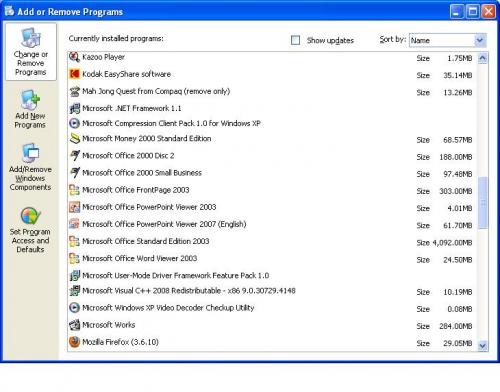The image size is (500, 392).
Task: Click the scroll up arrow of program list
Action: click(x=482, y=58)
